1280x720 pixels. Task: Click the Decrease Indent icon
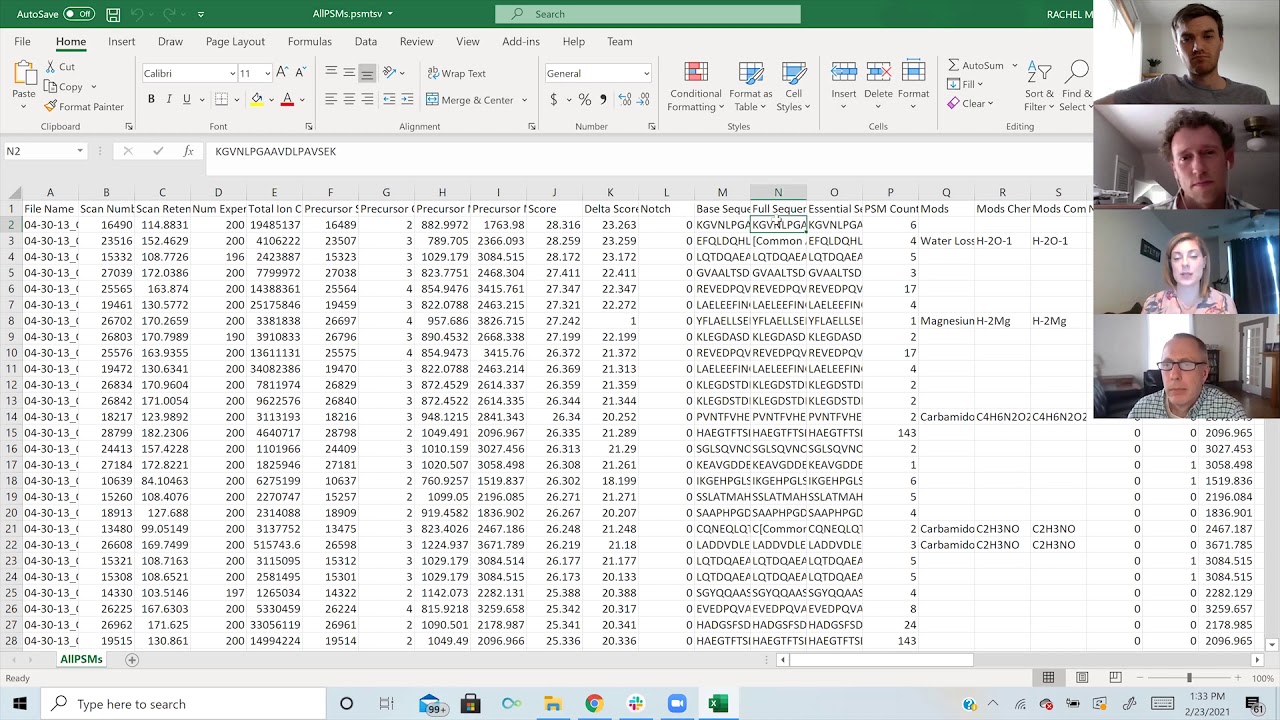click(x=389, y=99)
